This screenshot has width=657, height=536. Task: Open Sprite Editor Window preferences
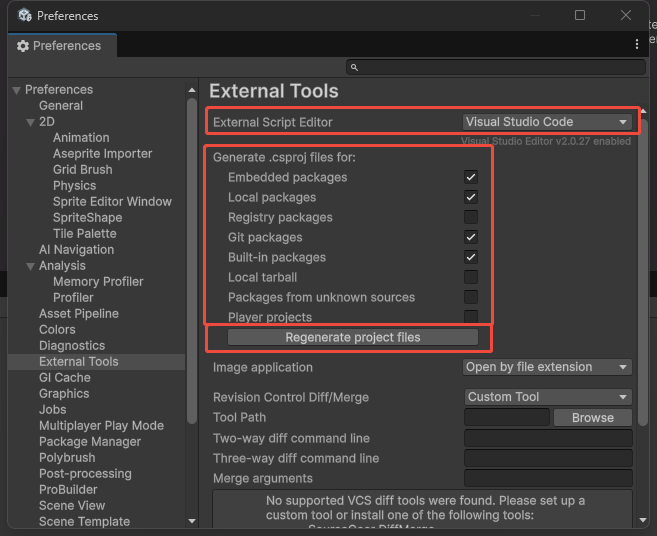[x=112, y=202]
